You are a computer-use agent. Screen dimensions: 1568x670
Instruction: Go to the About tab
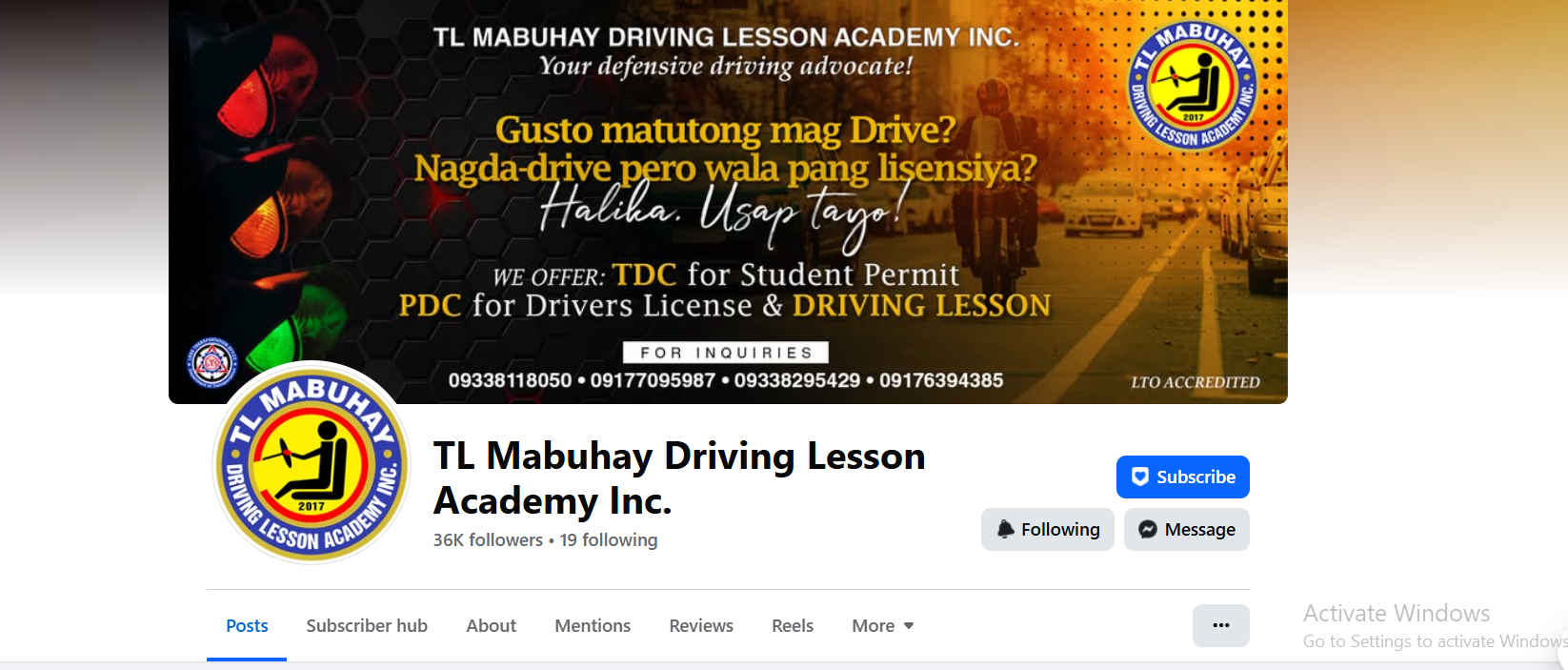(491, 625)
